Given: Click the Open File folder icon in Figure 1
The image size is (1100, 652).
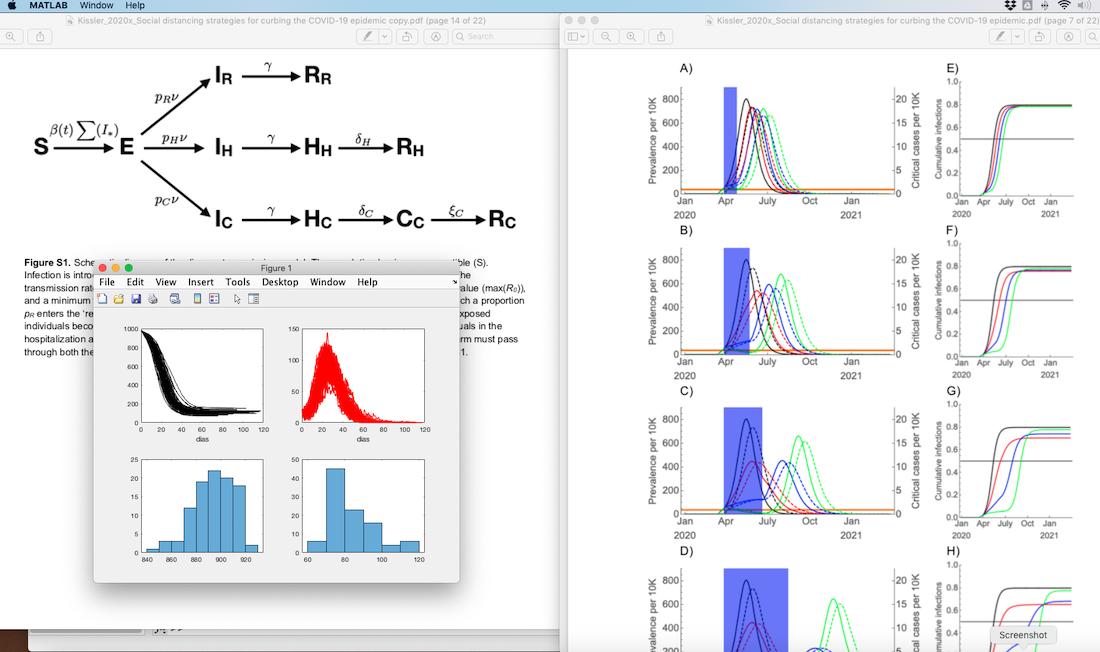Looking at the screenshot, I should [119, 299].
